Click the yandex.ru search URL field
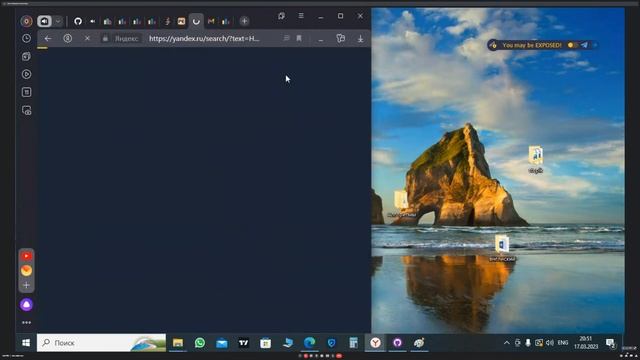Viewport: 640px width, 360px height. point(204,38)
